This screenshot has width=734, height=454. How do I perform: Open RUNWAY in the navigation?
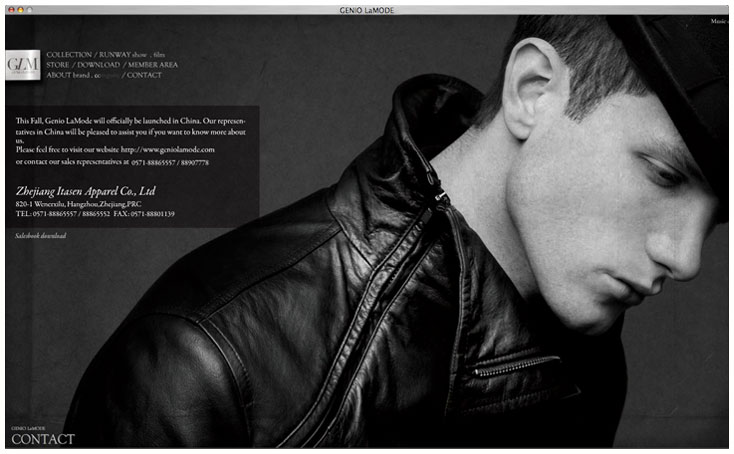tap(114, 55)
